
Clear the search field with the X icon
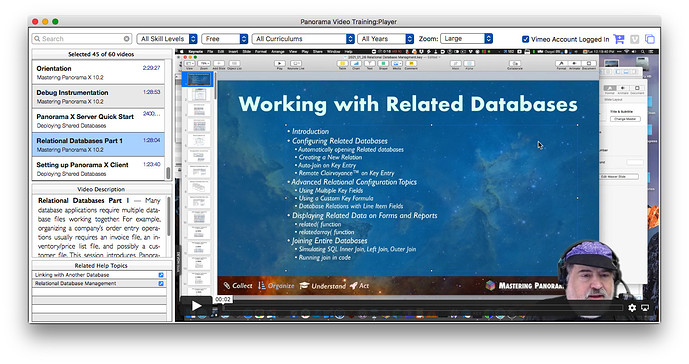click(x=127, y=39)
